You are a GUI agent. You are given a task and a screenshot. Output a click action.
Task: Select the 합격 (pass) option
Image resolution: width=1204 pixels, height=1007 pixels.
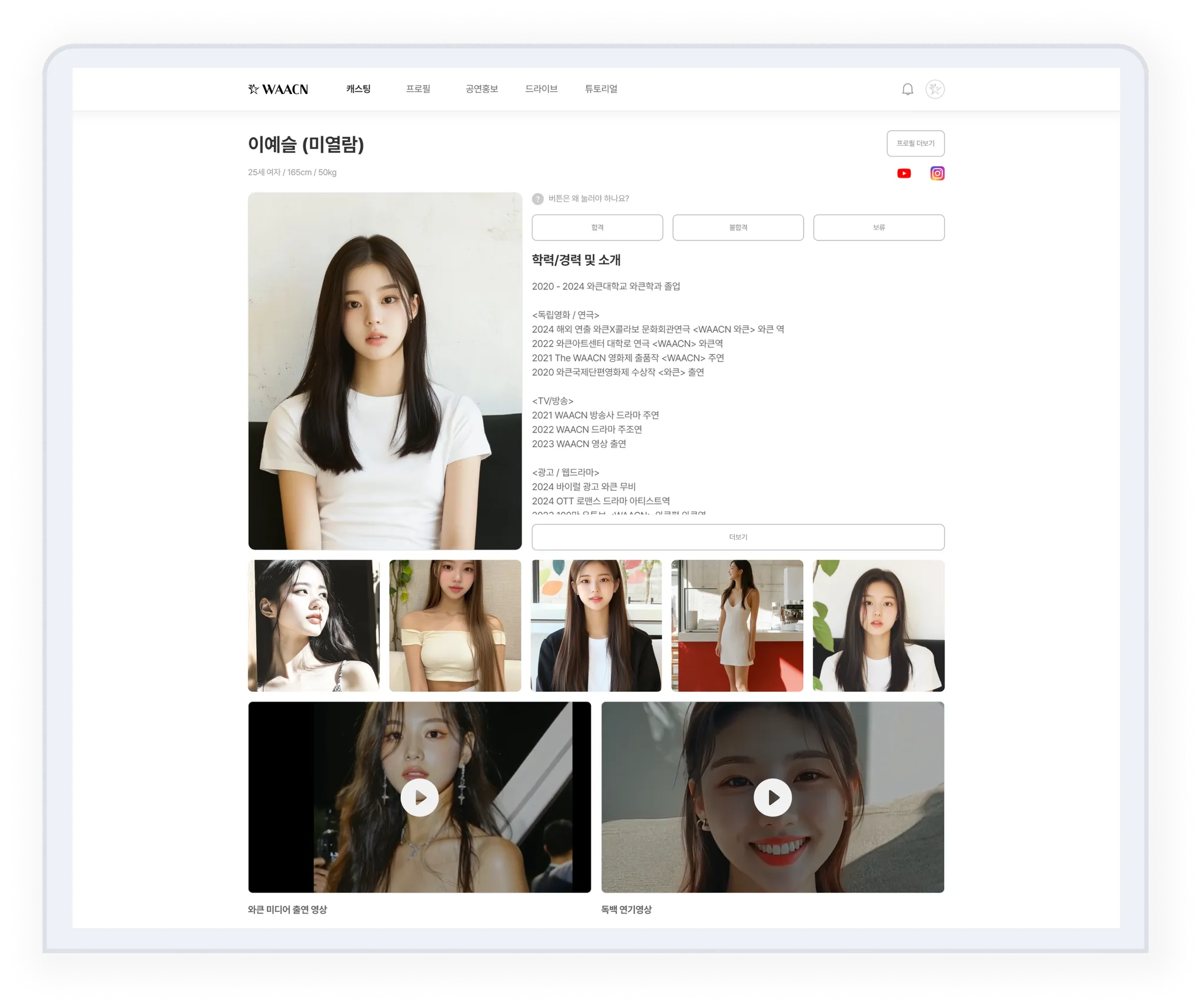[597, 228]
